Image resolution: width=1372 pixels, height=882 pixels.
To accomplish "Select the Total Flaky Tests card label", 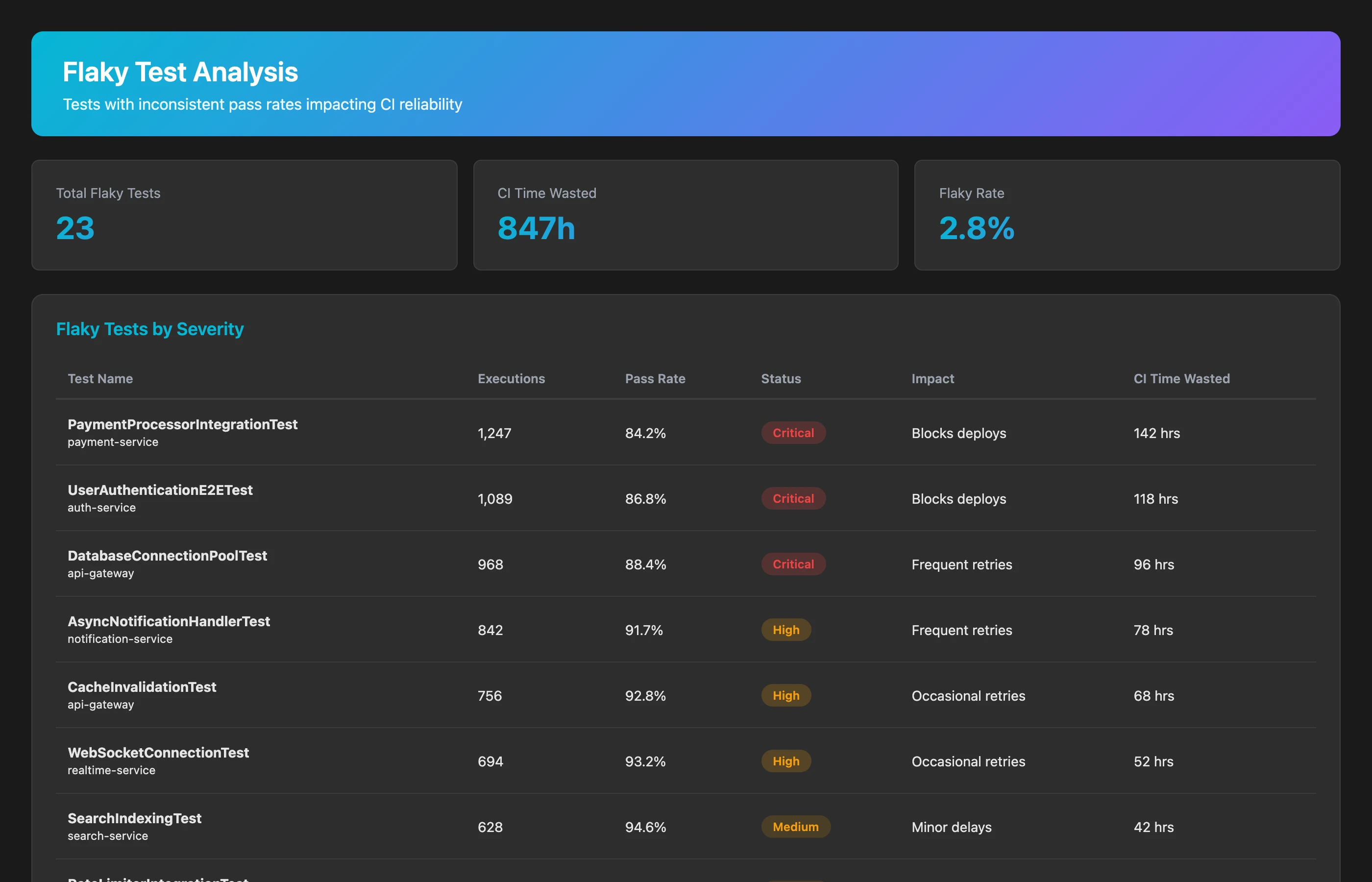I will pyautogui.click(x=108, y=193).
